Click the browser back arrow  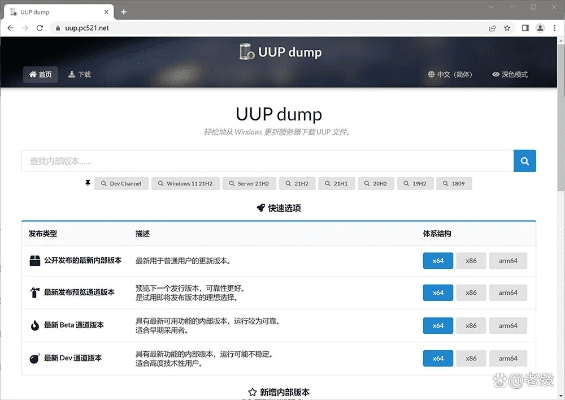(10, 28)
